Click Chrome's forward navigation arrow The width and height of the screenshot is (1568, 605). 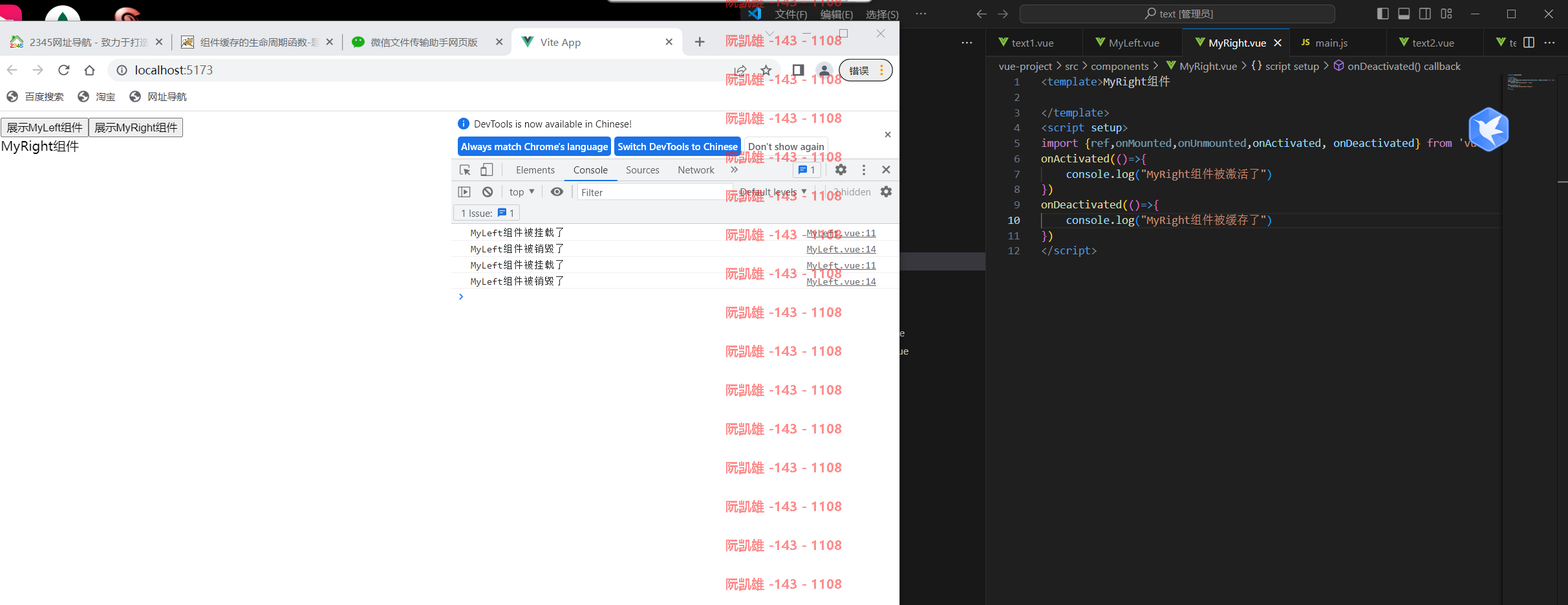[38, 70]
